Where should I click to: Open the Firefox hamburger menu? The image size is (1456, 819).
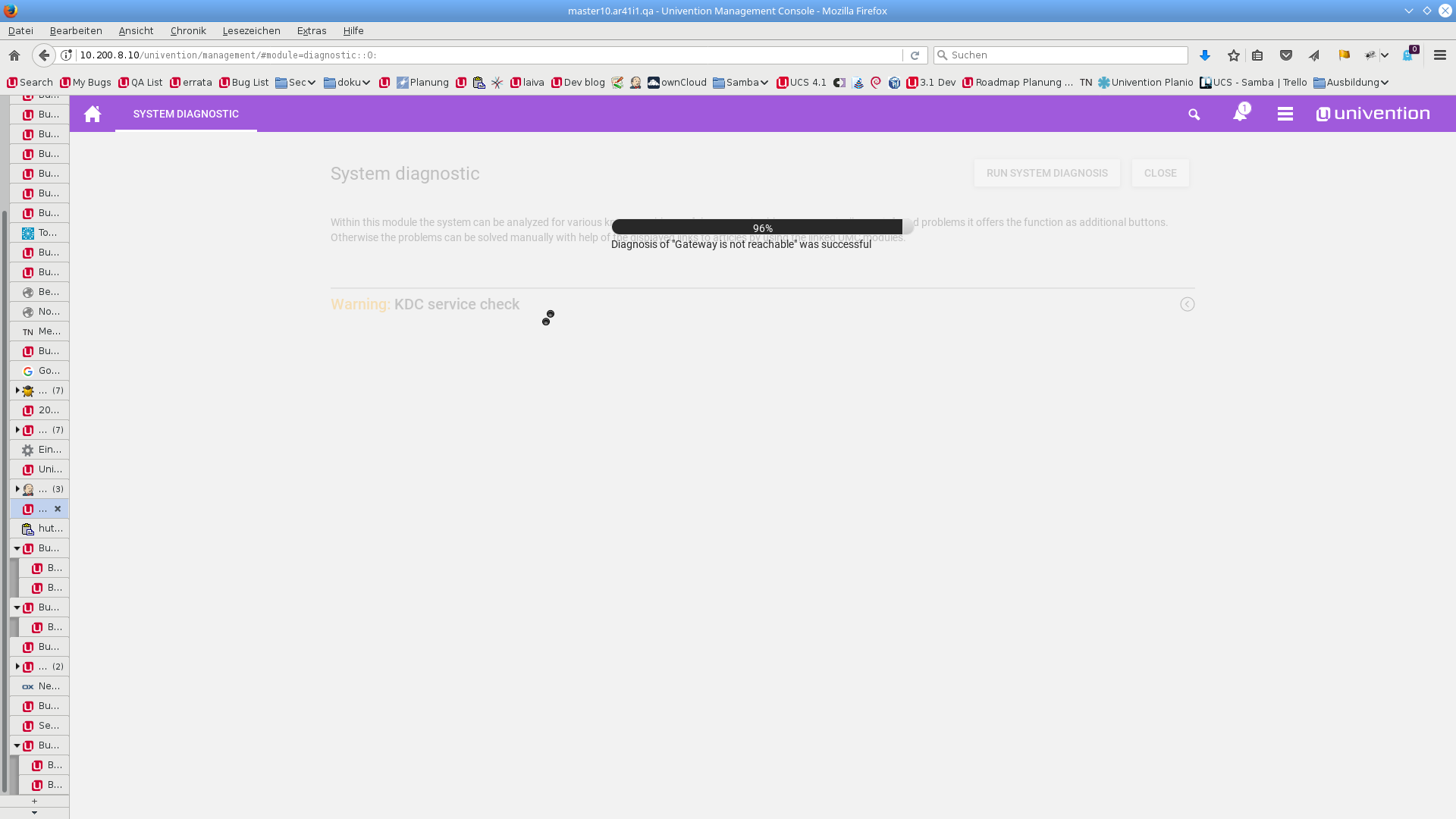[x=1440, y=55]
